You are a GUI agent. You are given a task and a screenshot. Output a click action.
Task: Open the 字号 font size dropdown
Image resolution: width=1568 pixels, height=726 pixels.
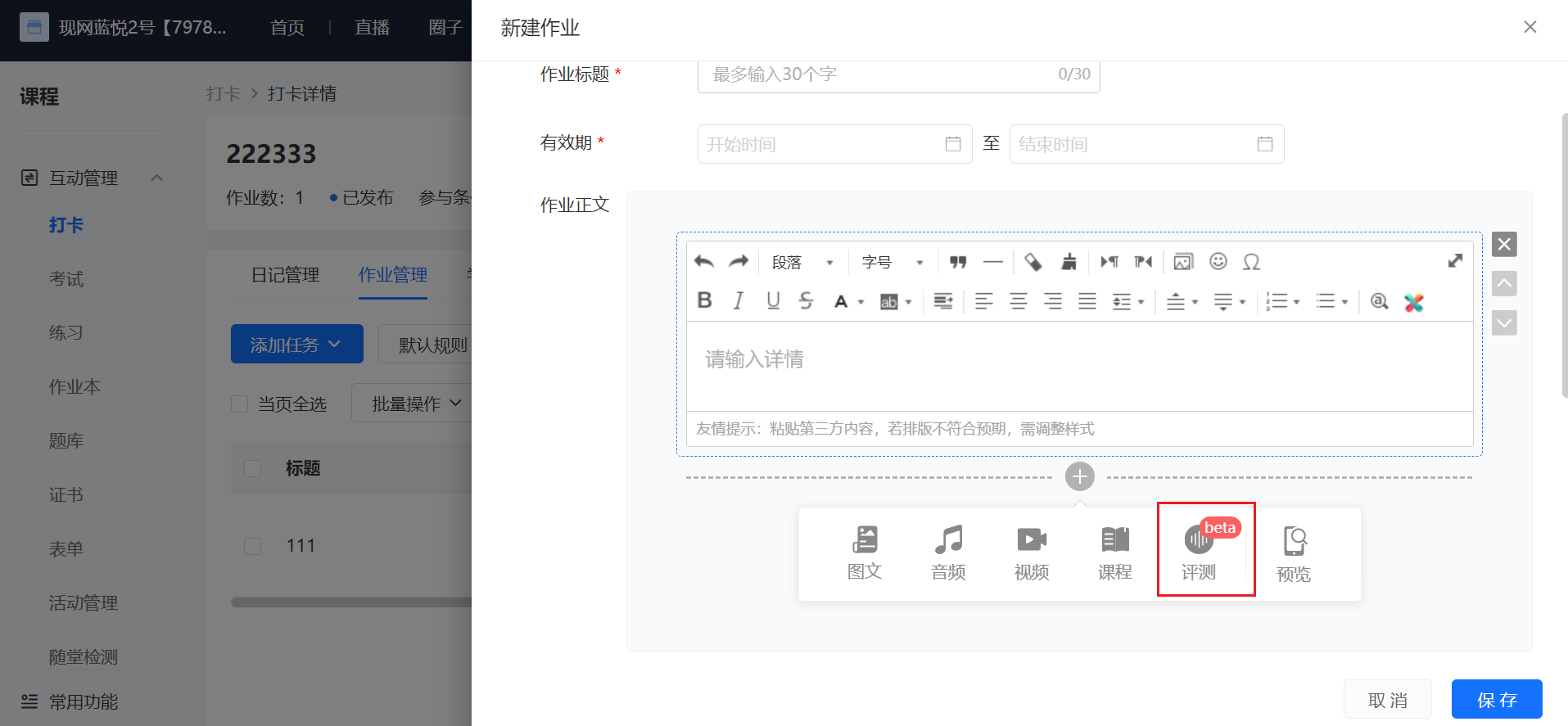pyautogui.click(x=892, y=262)
